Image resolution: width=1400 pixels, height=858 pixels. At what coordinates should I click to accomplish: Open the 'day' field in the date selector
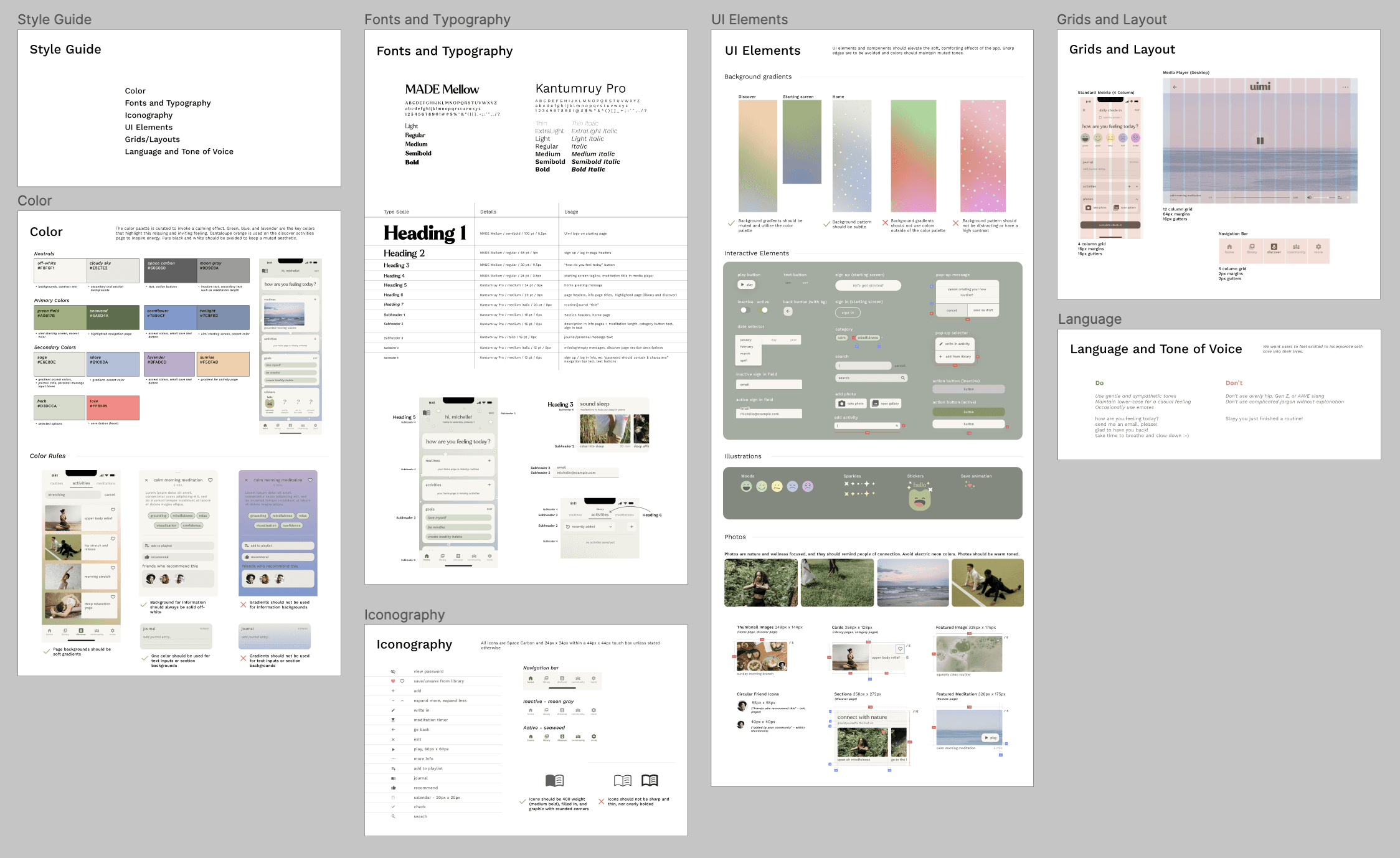pos(773,340)
